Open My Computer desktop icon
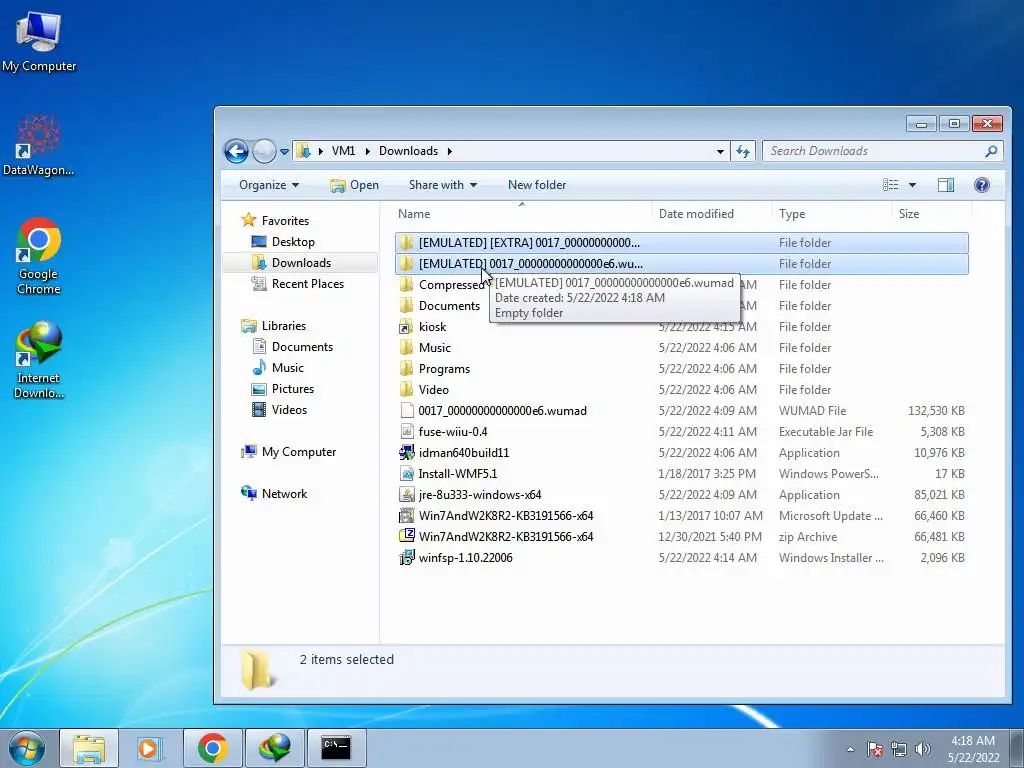1024x768 pixels. point(39,40)
